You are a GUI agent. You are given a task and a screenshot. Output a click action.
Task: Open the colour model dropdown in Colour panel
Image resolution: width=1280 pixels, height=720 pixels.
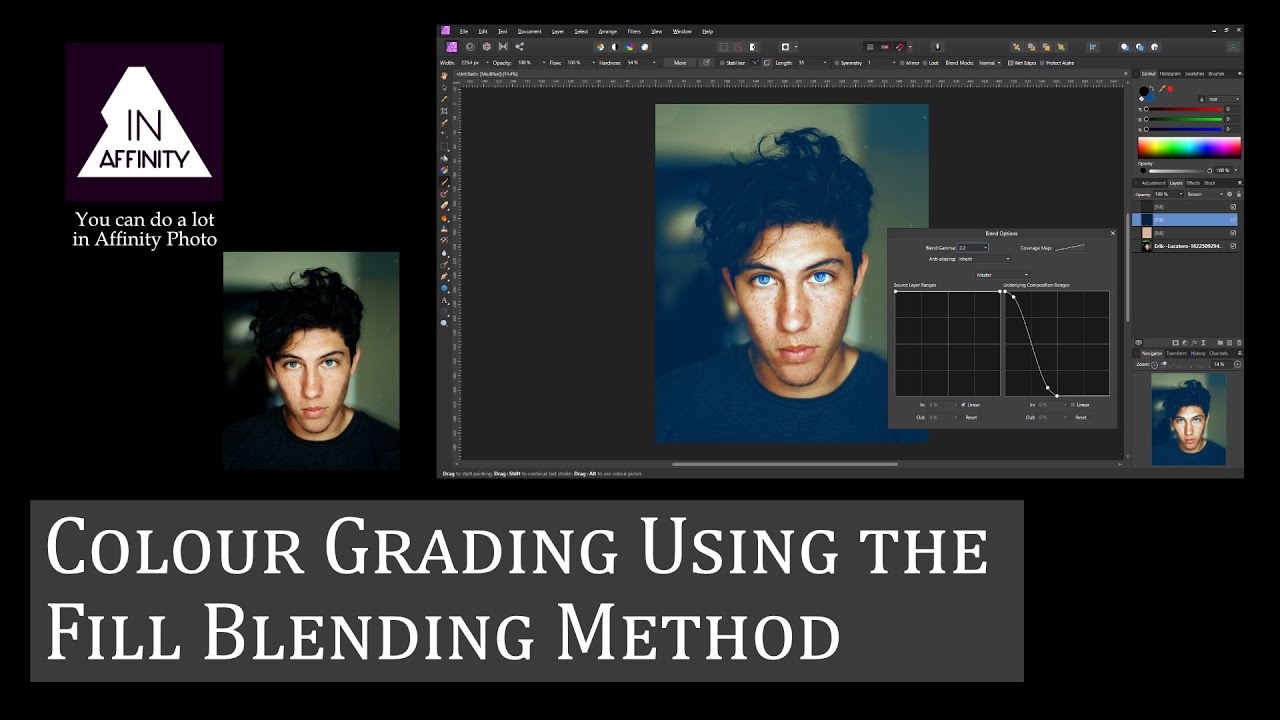(1224, 99)
